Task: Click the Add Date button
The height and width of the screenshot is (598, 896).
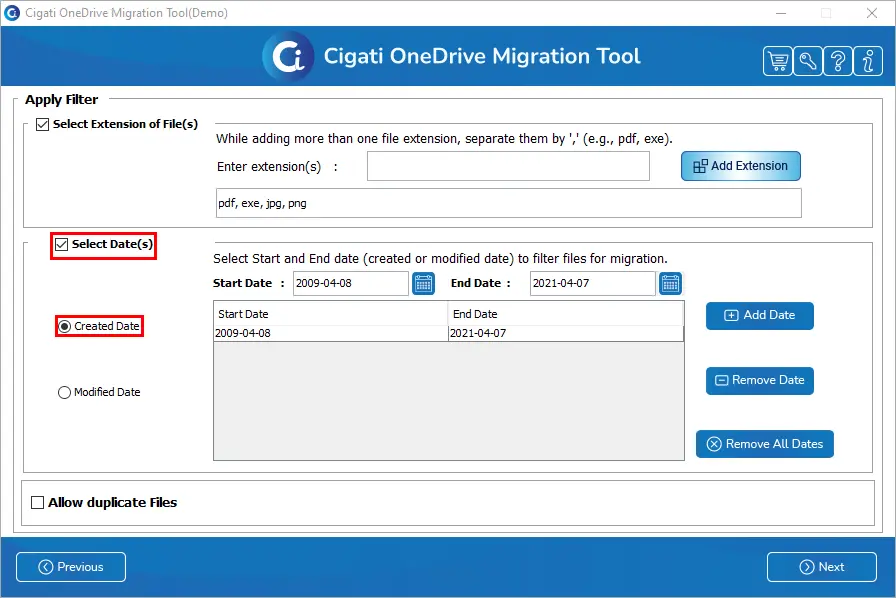Action: click(x=759, y=316)
